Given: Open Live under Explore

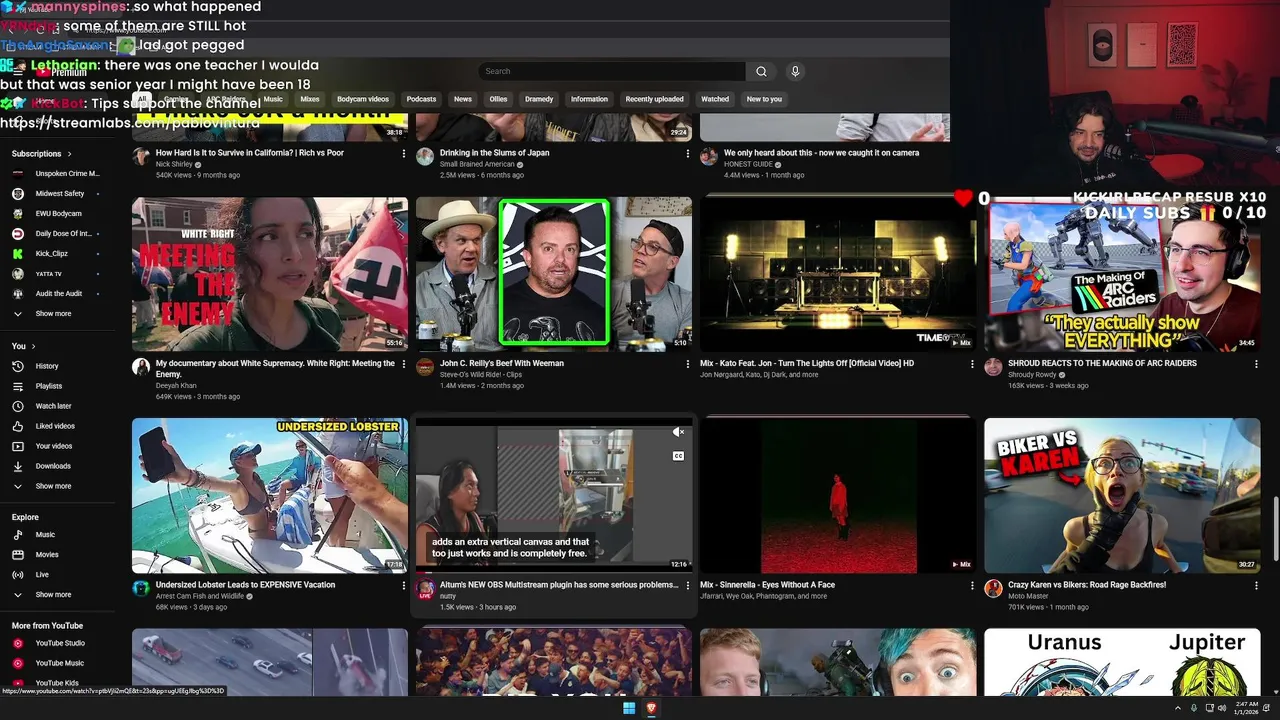Looking at the screenshot, I should click(x=42, y=575).
